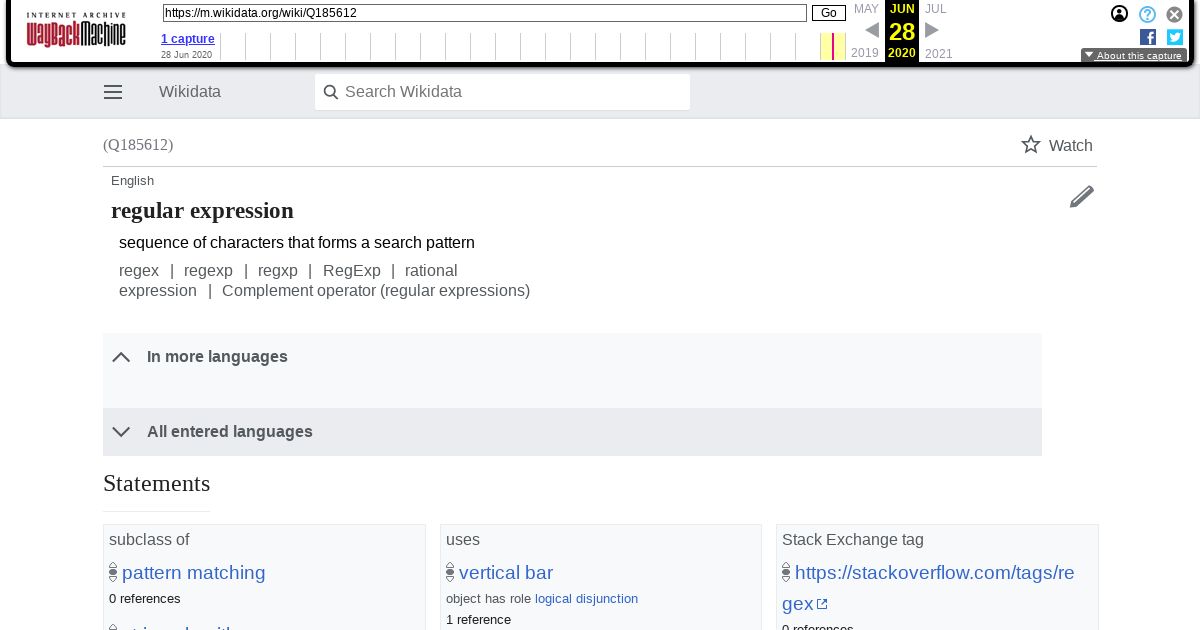
Task: Select MAY in the calendar nav
Action: [866, 9]
